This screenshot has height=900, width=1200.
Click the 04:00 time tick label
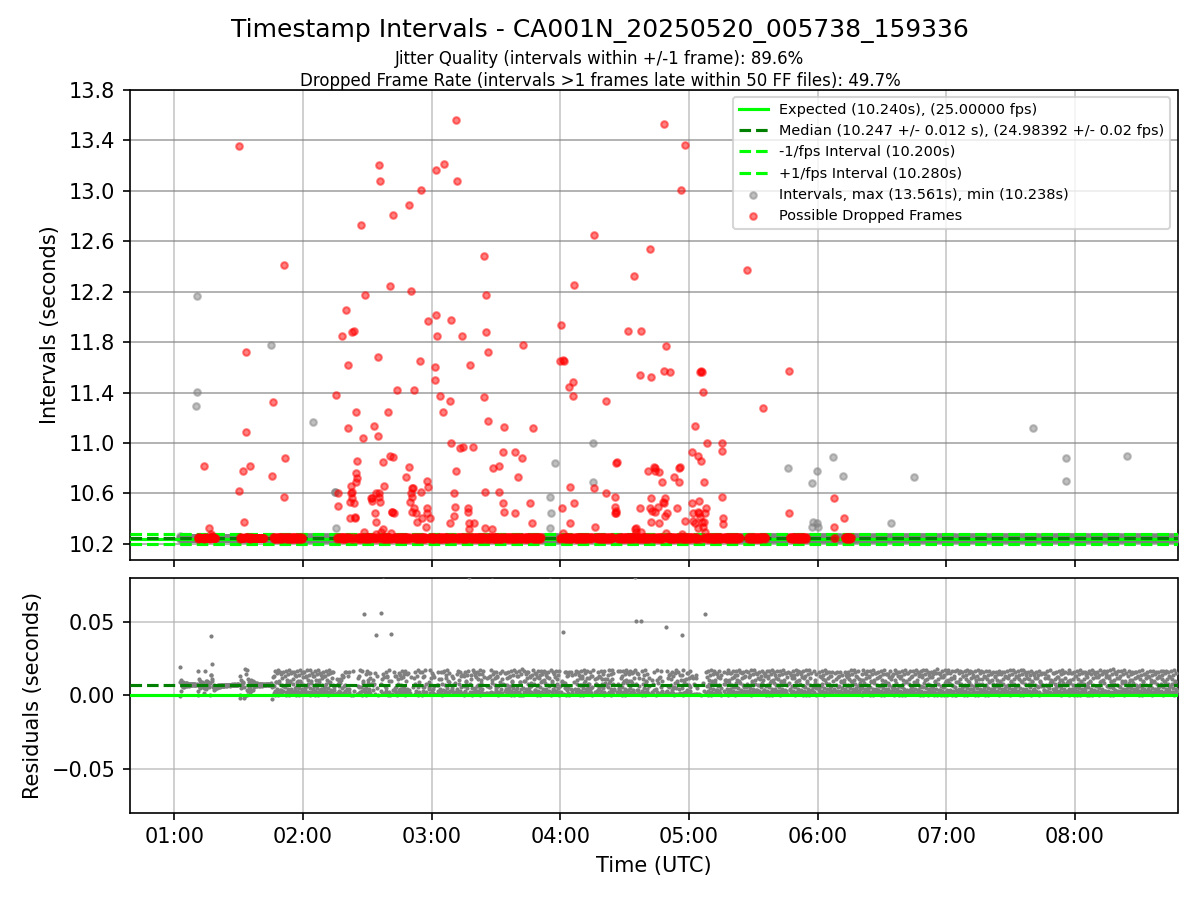pyautogui.click(x=560, y=836)
